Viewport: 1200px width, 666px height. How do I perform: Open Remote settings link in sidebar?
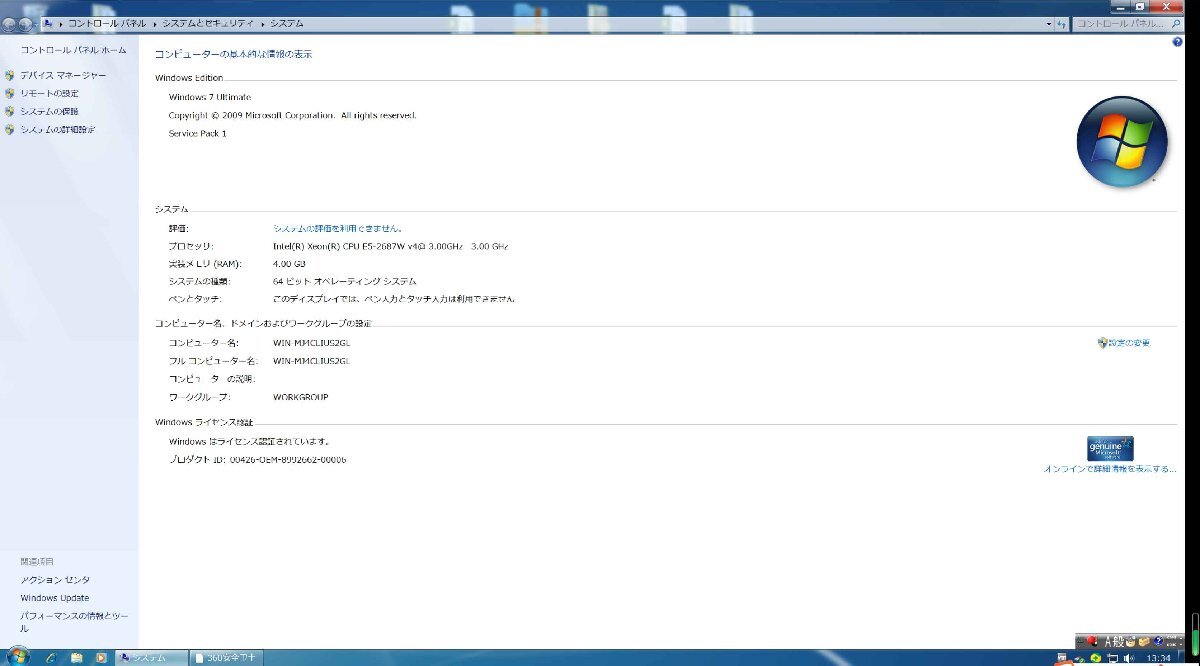(49, 93)
